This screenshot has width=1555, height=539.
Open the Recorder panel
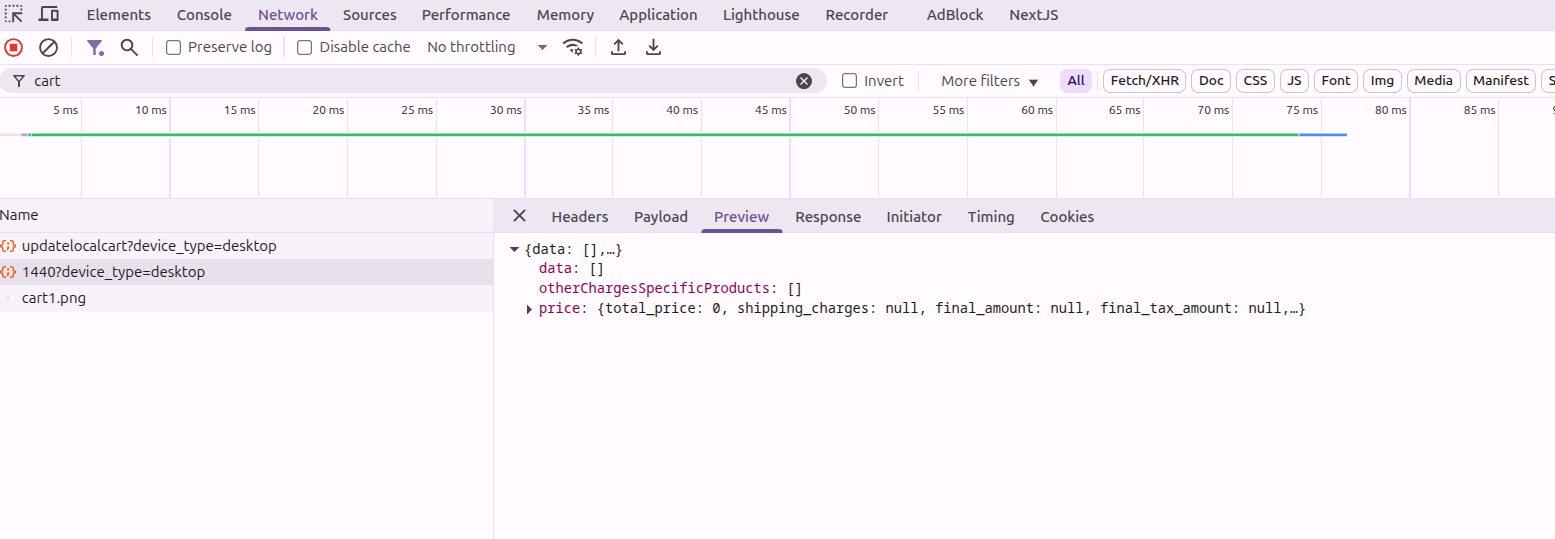[x=859, y=15]
